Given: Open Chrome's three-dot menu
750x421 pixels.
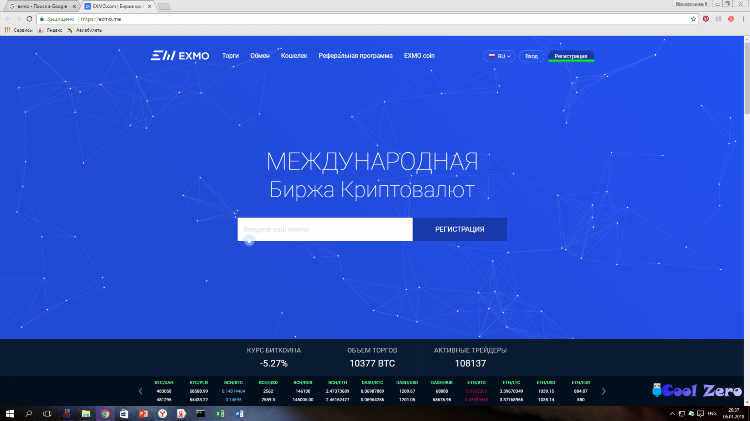Looking at the screenshot, I should (743, 19).
